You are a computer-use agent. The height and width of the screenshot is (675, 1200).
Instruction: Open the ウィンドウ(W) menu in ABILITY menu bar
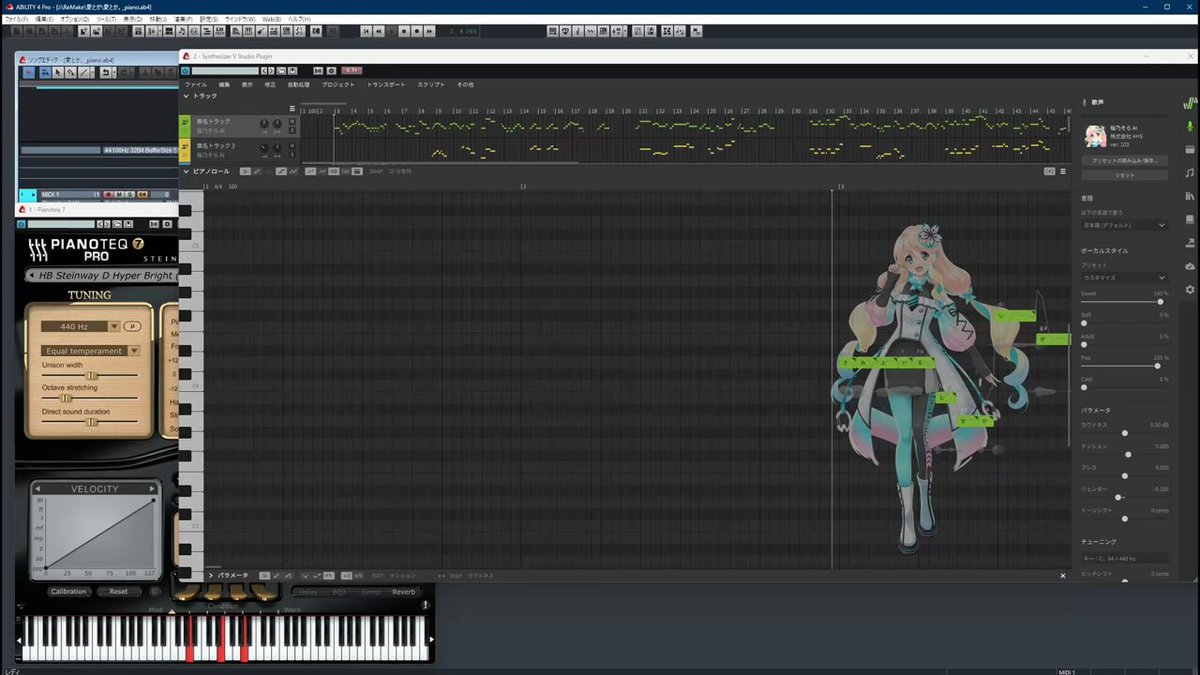(x=239, y=19)
